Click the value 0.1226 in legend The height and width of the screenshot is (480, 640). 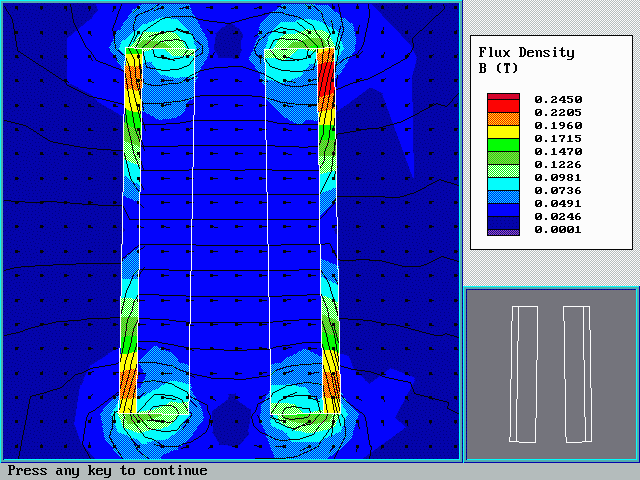[558, 165]
